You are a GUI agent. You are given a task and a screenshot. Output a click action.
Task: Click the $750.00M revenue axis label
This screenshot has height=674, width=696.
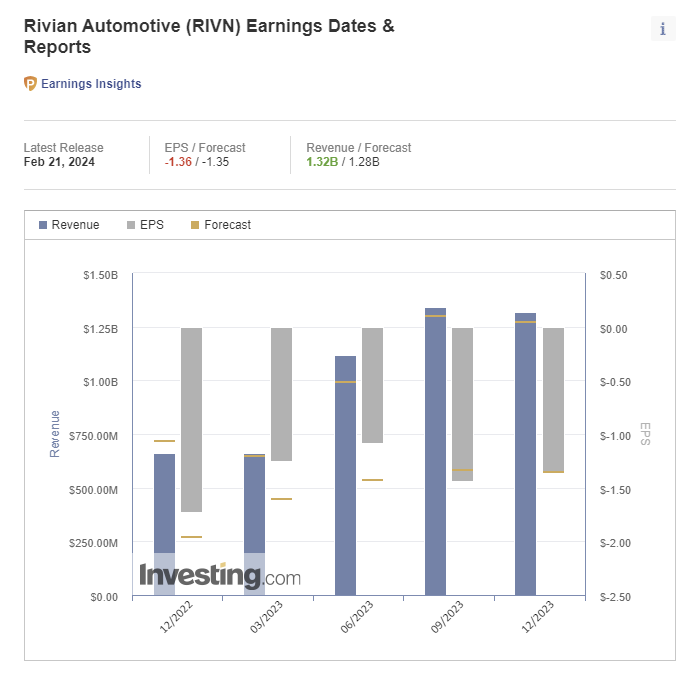point(94,436)
